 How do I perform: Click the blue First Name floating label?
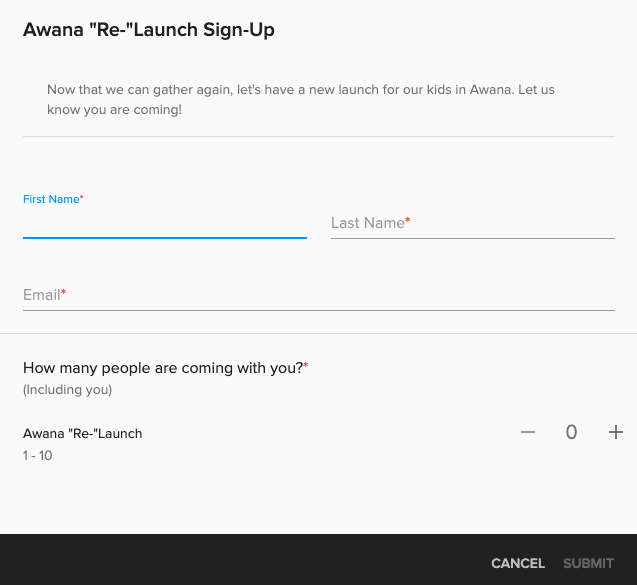point(50,199)
